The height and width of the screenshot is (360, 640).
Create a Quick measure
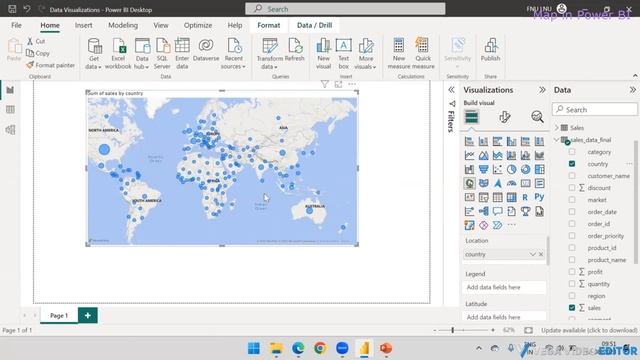[x=423, y=53]
